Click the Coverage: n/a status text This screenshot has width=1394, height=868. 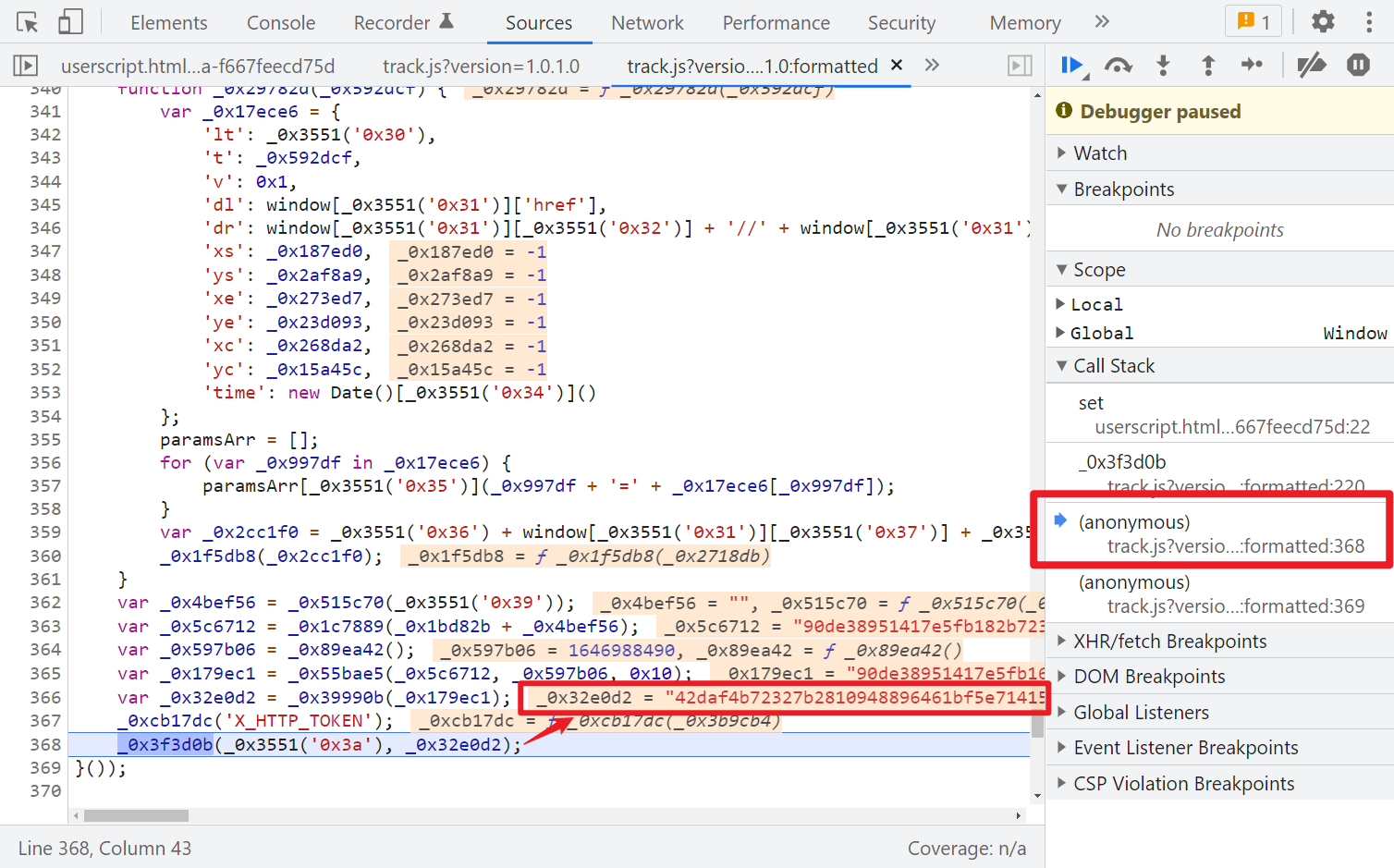pos(967,848)
